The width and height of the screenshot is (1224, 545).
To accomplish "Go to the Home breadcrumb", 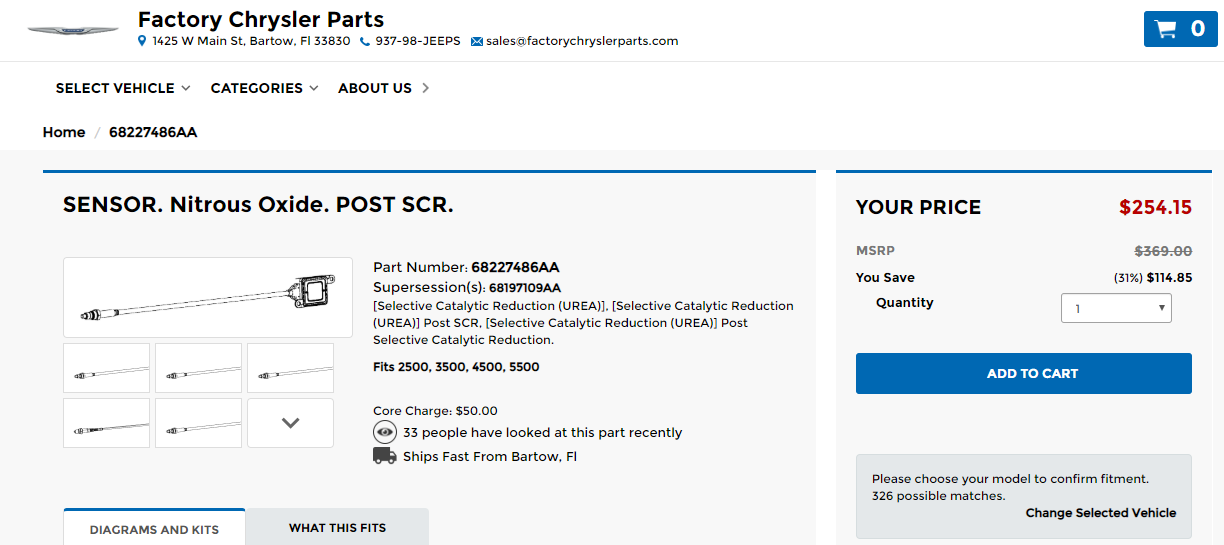I will click(64, 132).
